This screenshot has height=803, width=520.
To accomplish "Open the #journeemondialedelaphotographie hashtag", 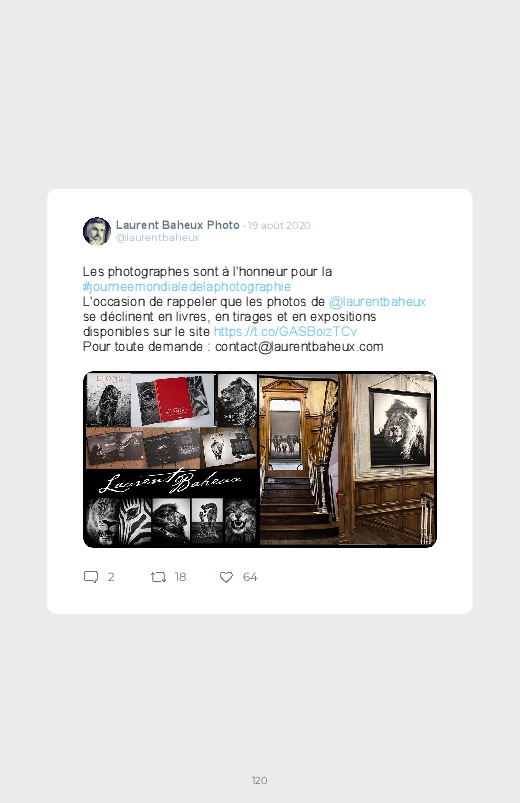I will 187,286.
